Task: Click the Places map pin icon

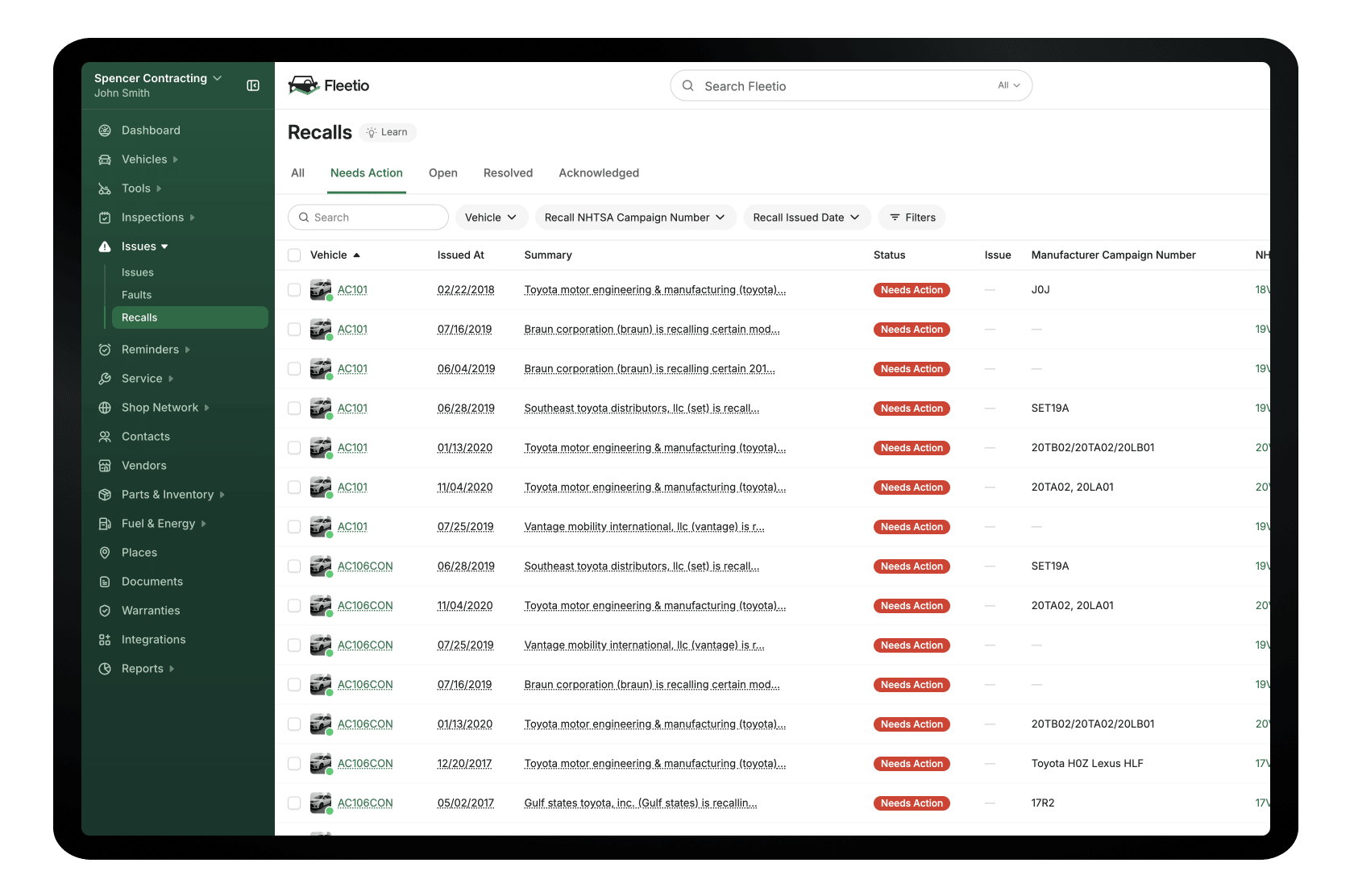Action: point(105,553)
